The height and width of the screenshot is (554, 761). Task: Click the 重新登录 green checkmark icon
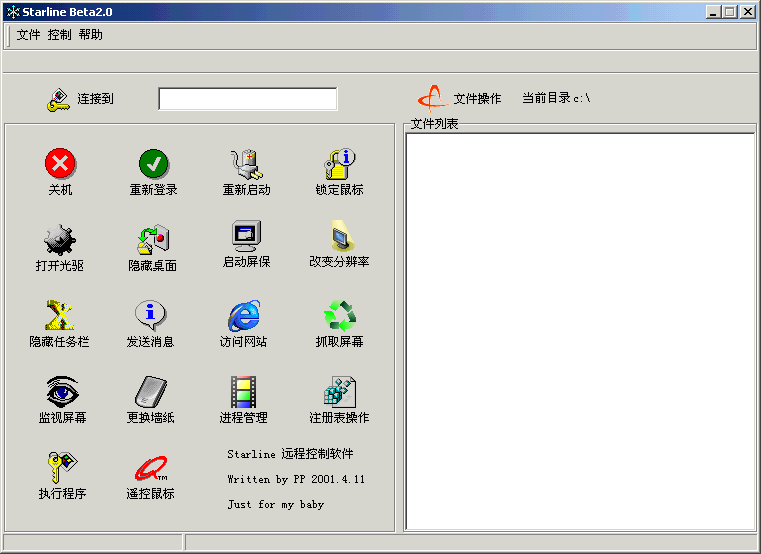click(153, 163)
